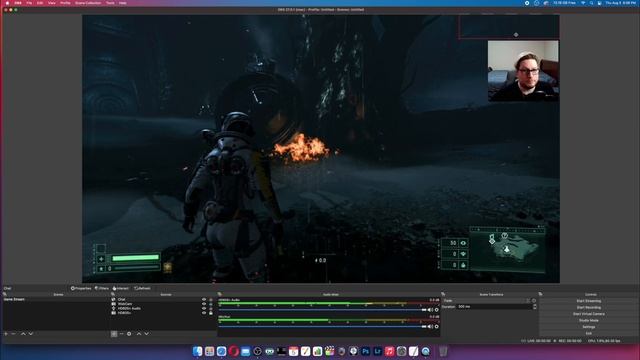Open Calendar from the dock

pyautogui.click(x=293, y=351)
